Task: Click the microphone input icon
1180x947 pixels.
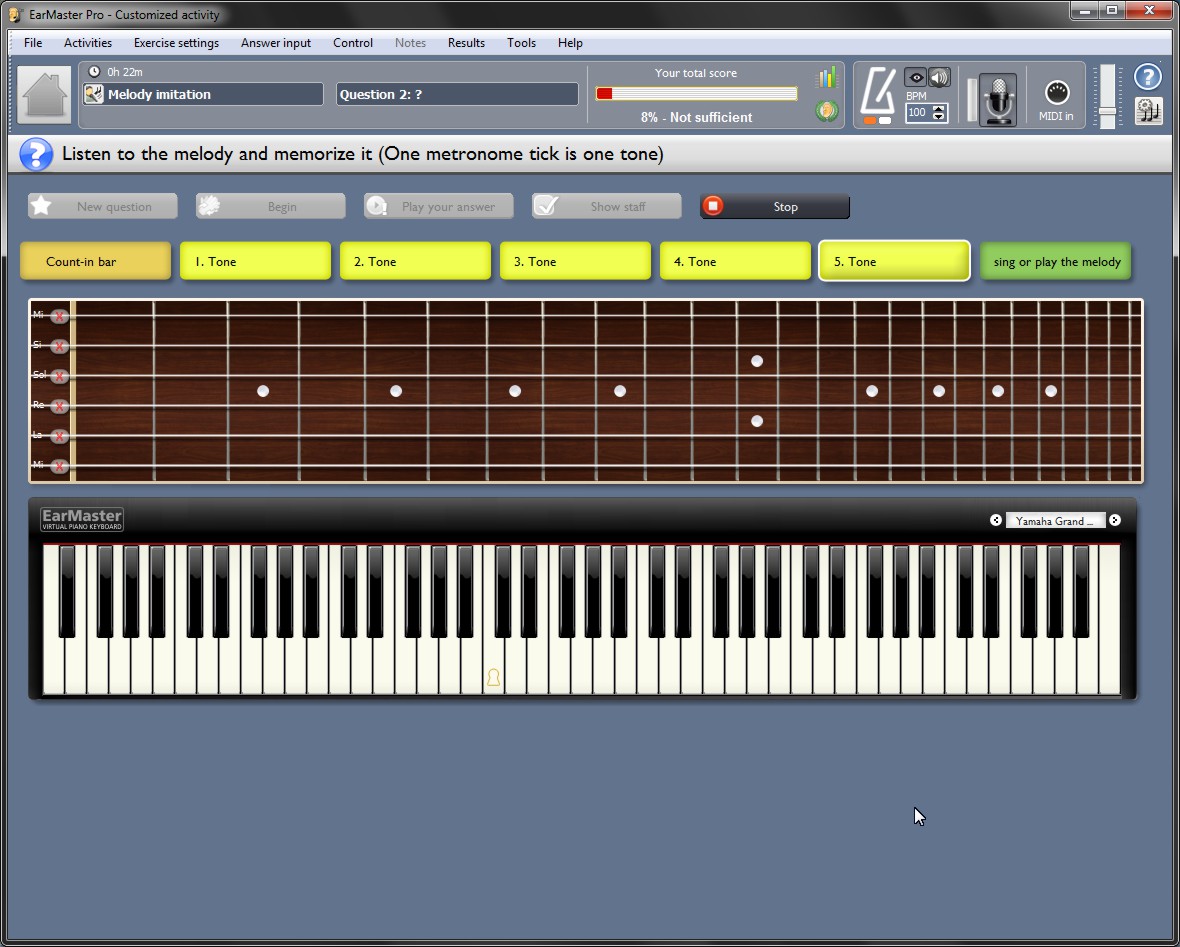Action: pyautogui.click(x=997, y=99)
